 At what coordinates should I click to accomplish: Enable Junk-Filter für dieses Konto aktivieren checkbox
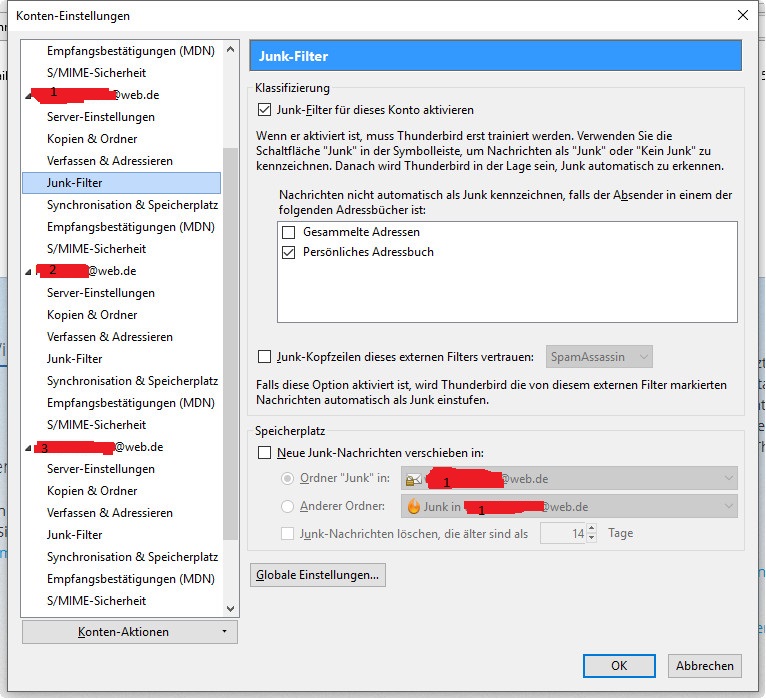264,109
